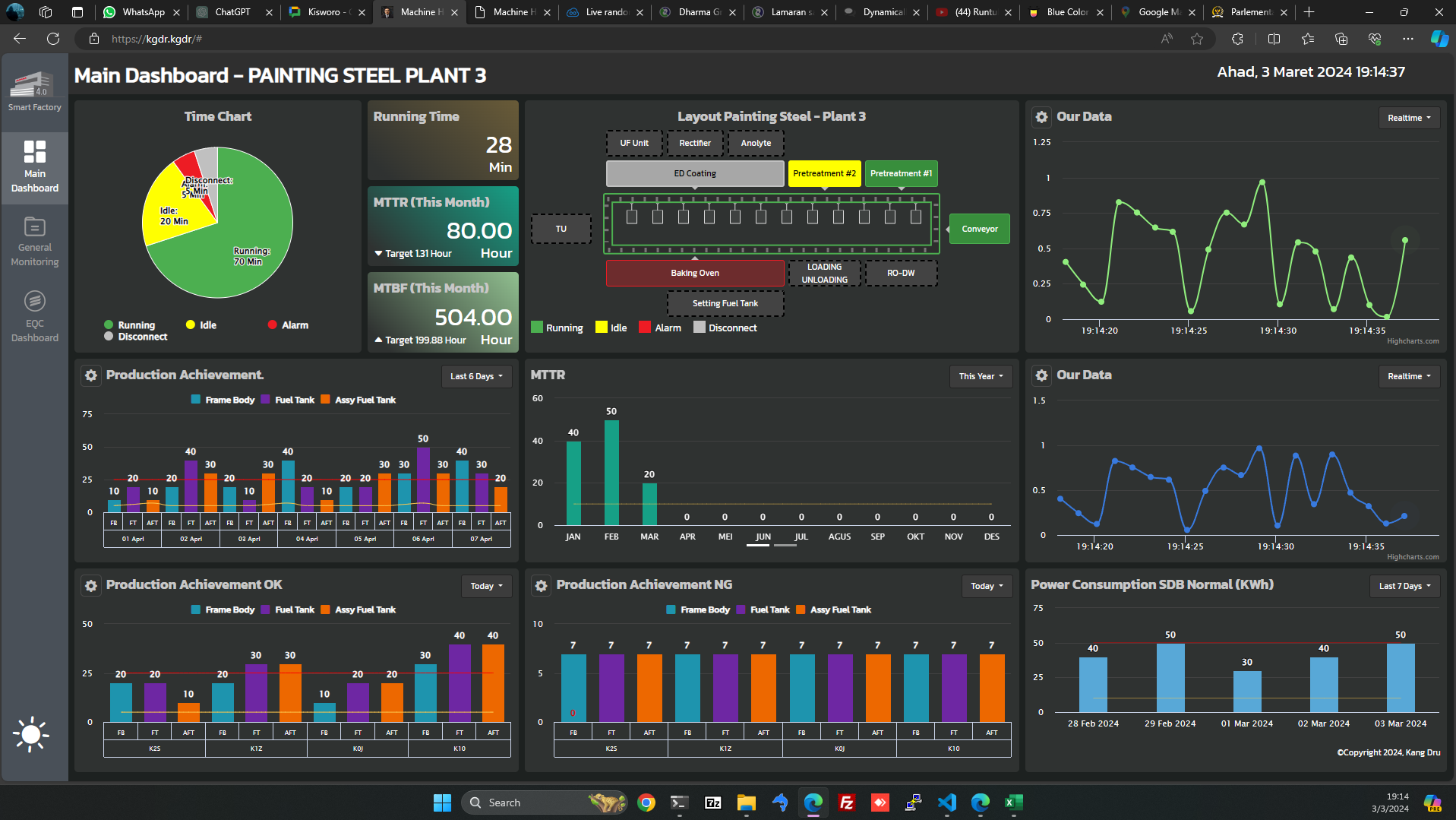Viewport: 1456px width, 820px height.
Task: Click gear icon beside Production Achievement title
Action: 91,375
